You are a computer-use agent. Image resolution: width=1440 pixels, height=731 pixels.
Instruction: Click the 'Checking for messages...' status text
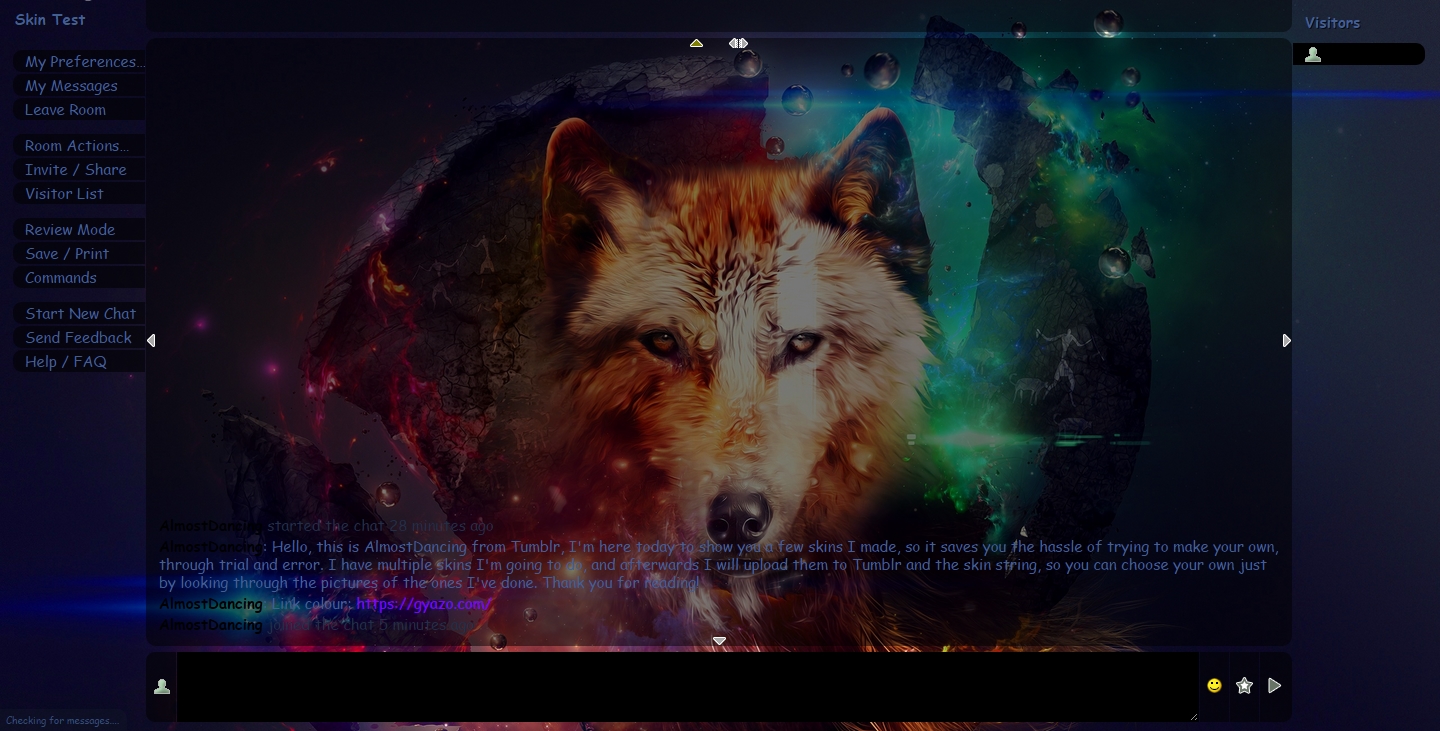(62, 720)
